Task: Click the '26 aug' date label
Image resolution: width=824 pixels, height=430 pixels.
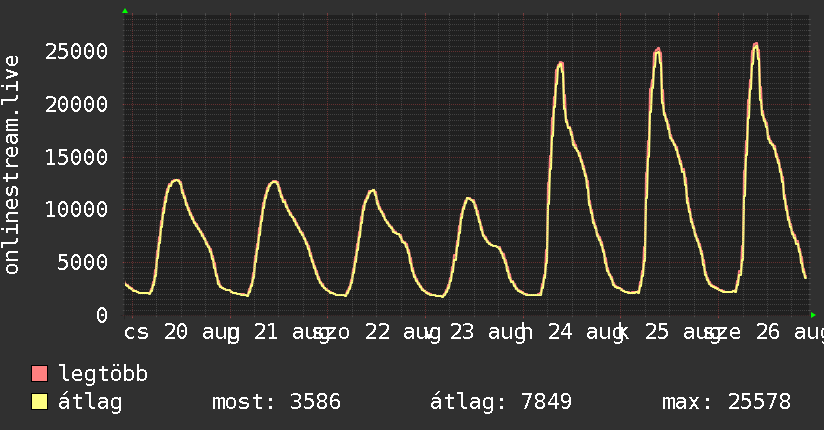Action: [790, 332]
